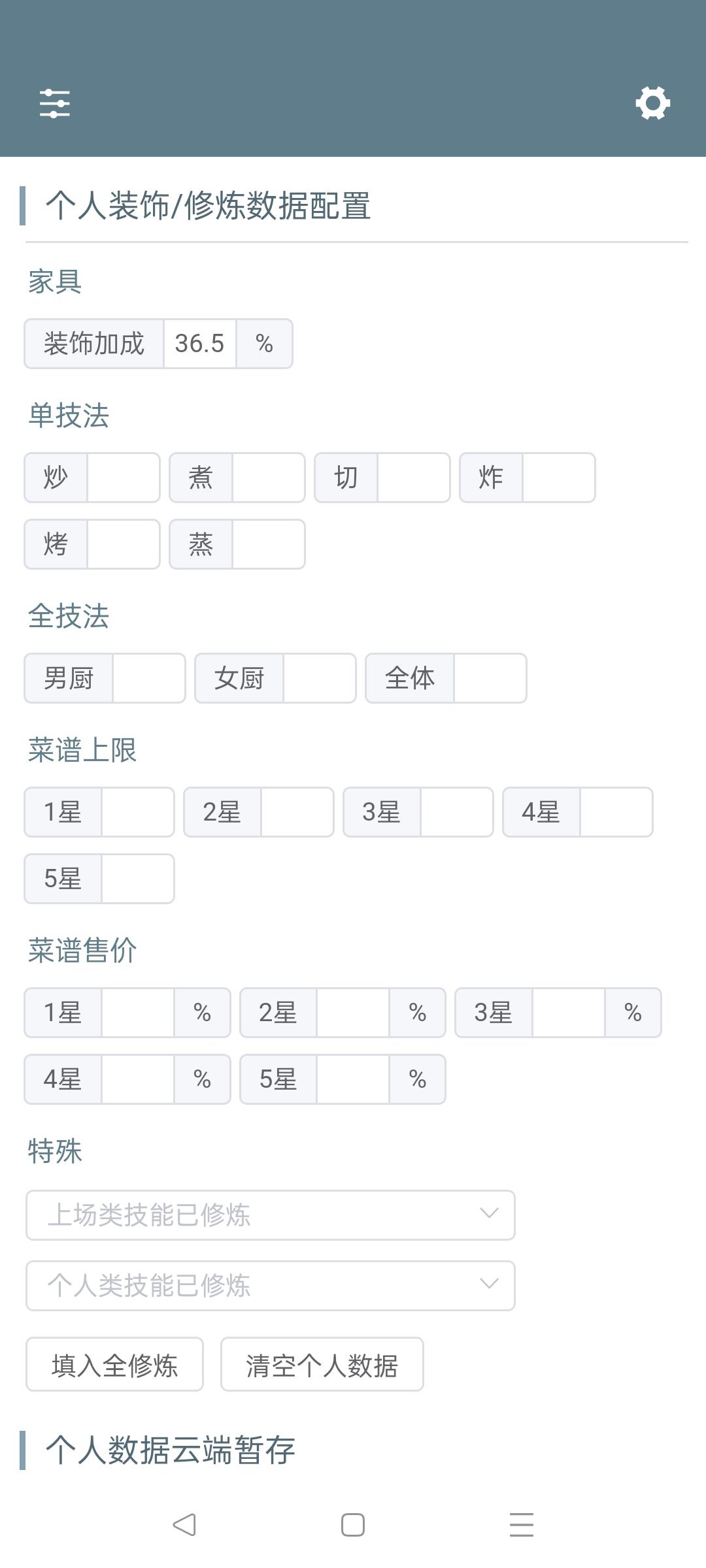The height and width of the screenshot is (1568, 706).
Task: Focus the 男厨 full-skill input field
Action: [x=148, y=678]
